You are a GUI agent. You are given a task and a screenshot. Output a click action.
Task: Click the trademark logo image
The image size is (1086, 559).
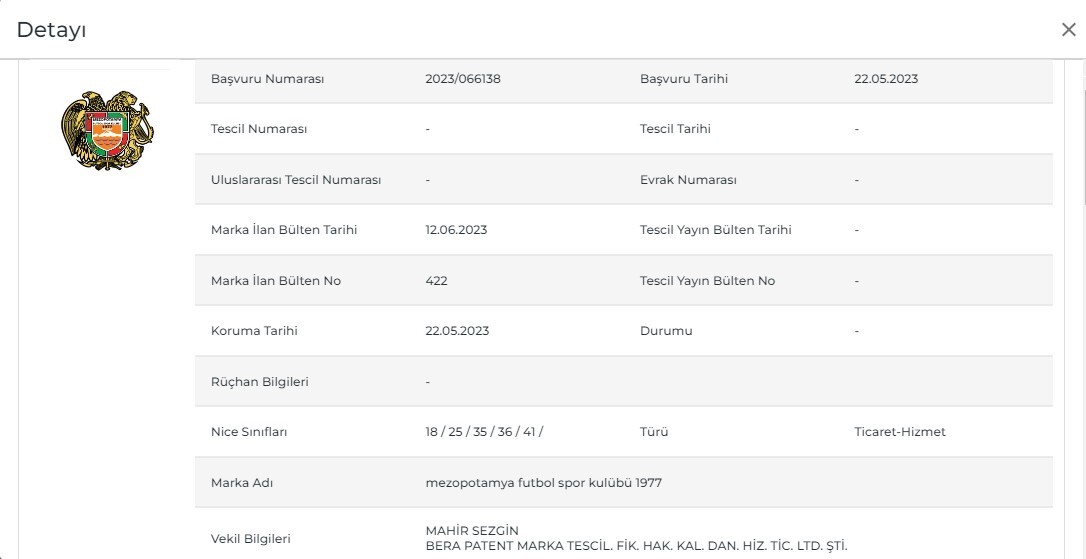point(107,130)
